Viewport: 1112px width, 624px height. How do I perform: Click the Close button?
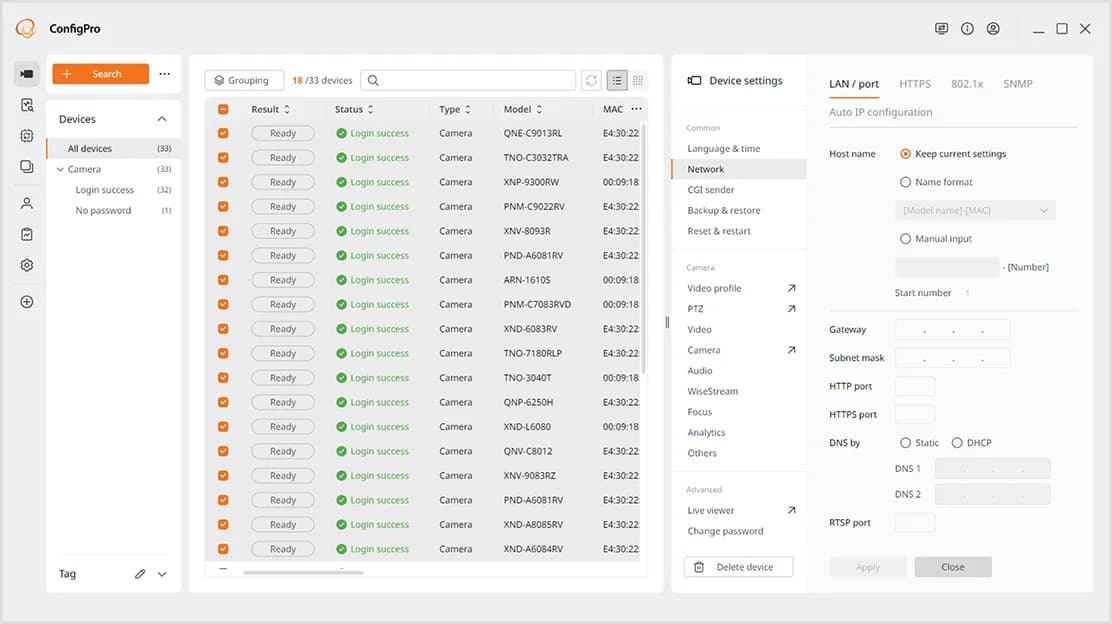(952, 567)
